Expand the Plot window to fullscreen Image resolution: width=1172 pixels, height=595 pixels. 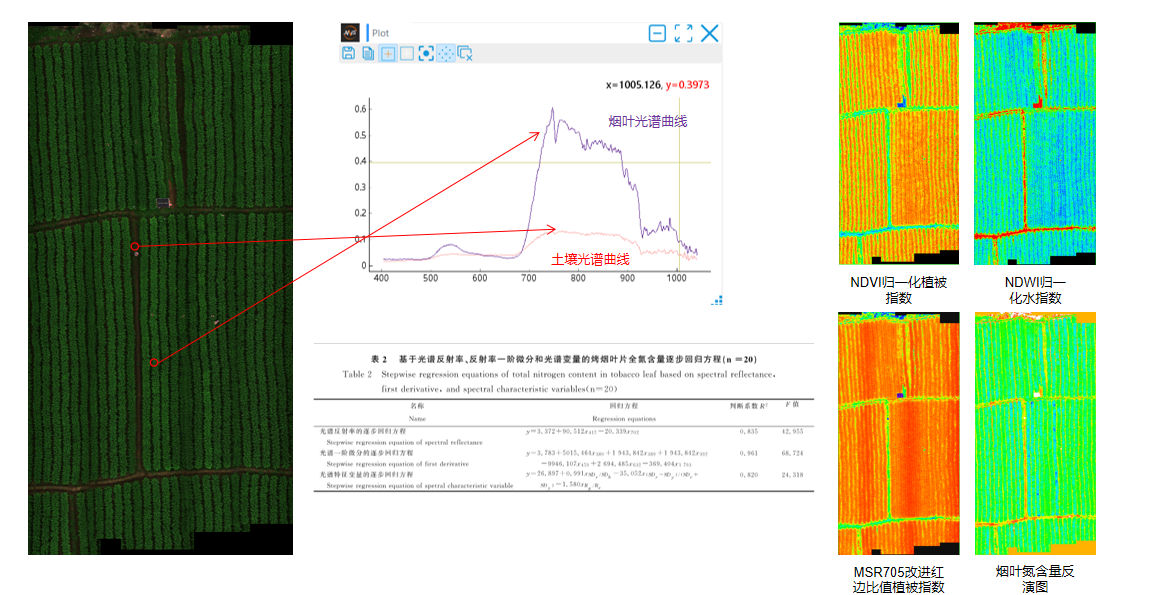coord(683,33)
